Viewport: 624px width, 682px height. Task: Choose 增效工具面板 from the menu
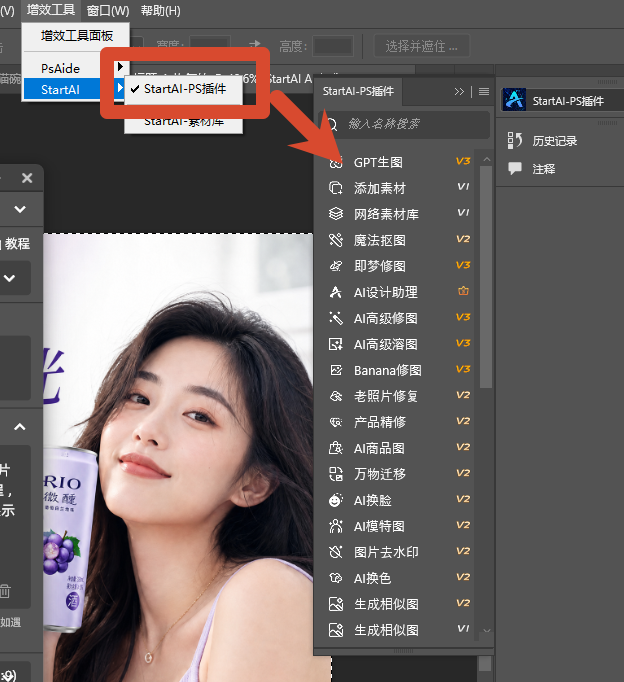77,36
